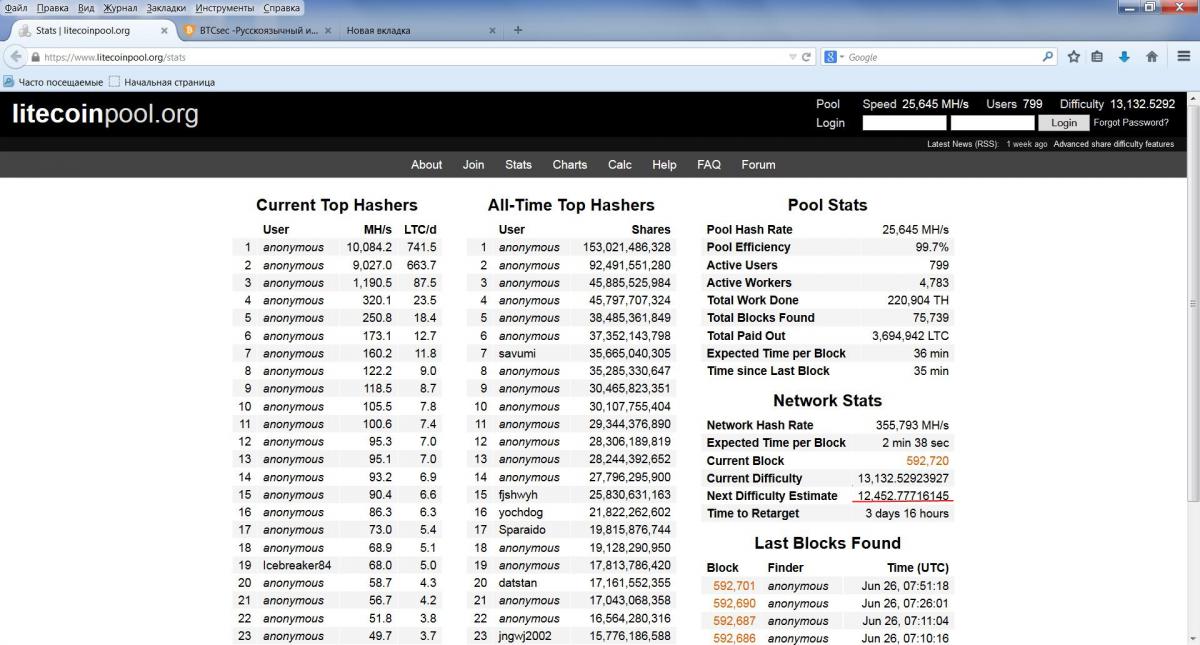Open a new tab with plus button
1200x645 pixels.
[x=518, y=30]
